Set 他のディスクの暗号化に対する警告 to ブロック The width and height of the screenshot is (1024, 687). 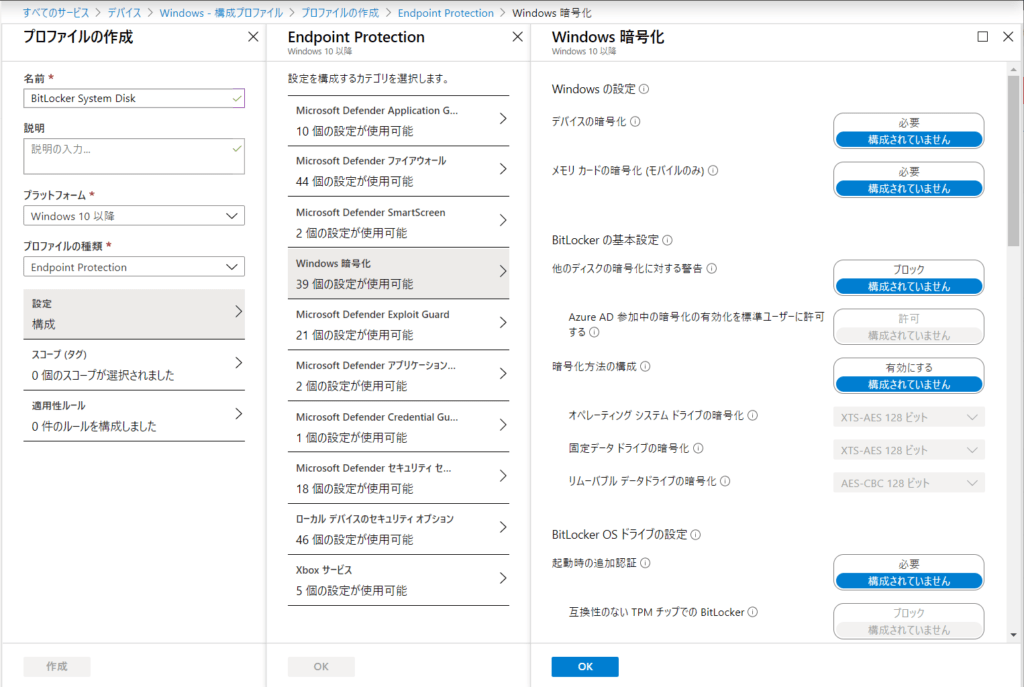click(908, 270)
